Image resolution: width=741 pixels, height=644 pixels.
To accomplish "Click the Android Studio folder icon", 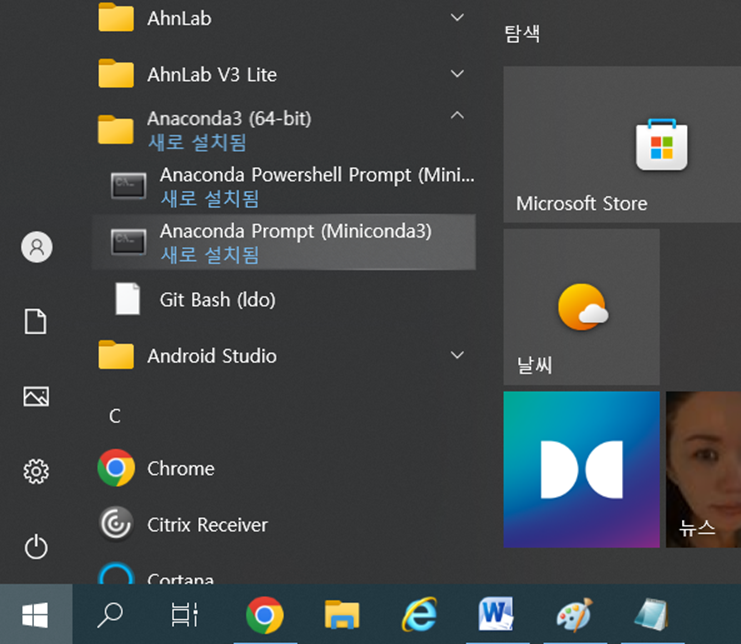I will (x=116, y=355).
